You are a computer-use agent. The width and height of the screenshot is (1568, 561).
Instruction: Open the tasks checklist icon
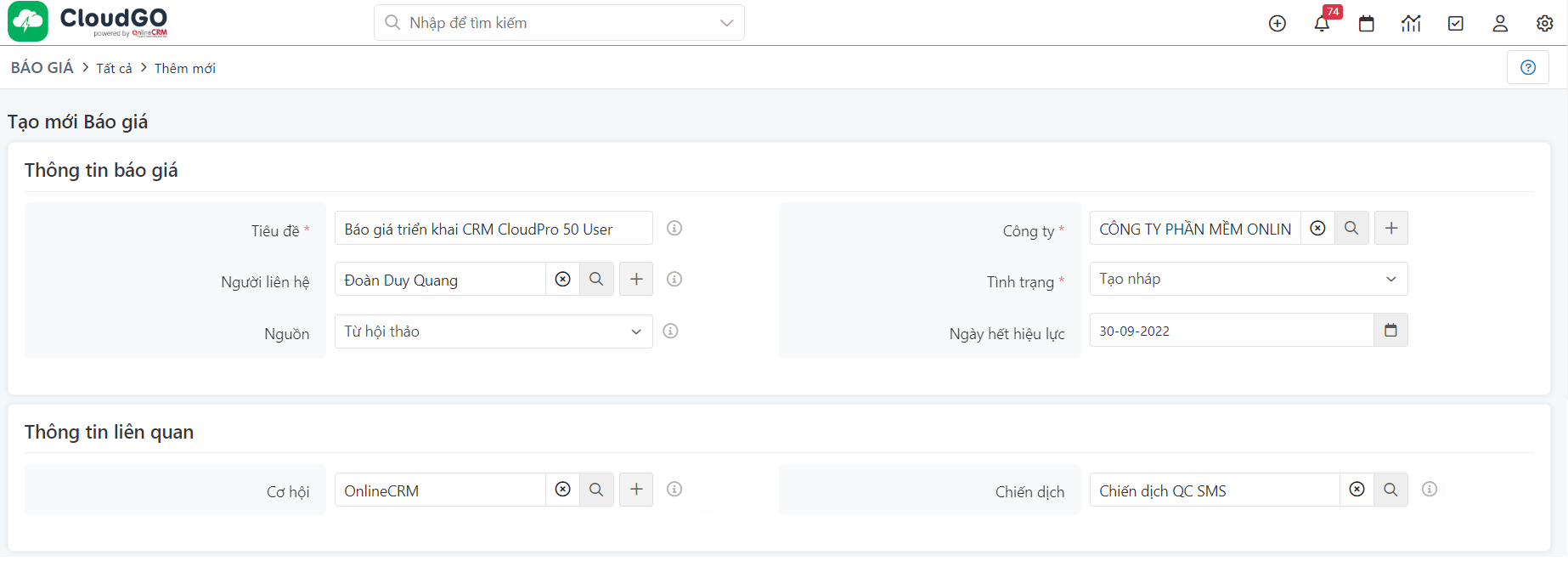pos(1456,24)
